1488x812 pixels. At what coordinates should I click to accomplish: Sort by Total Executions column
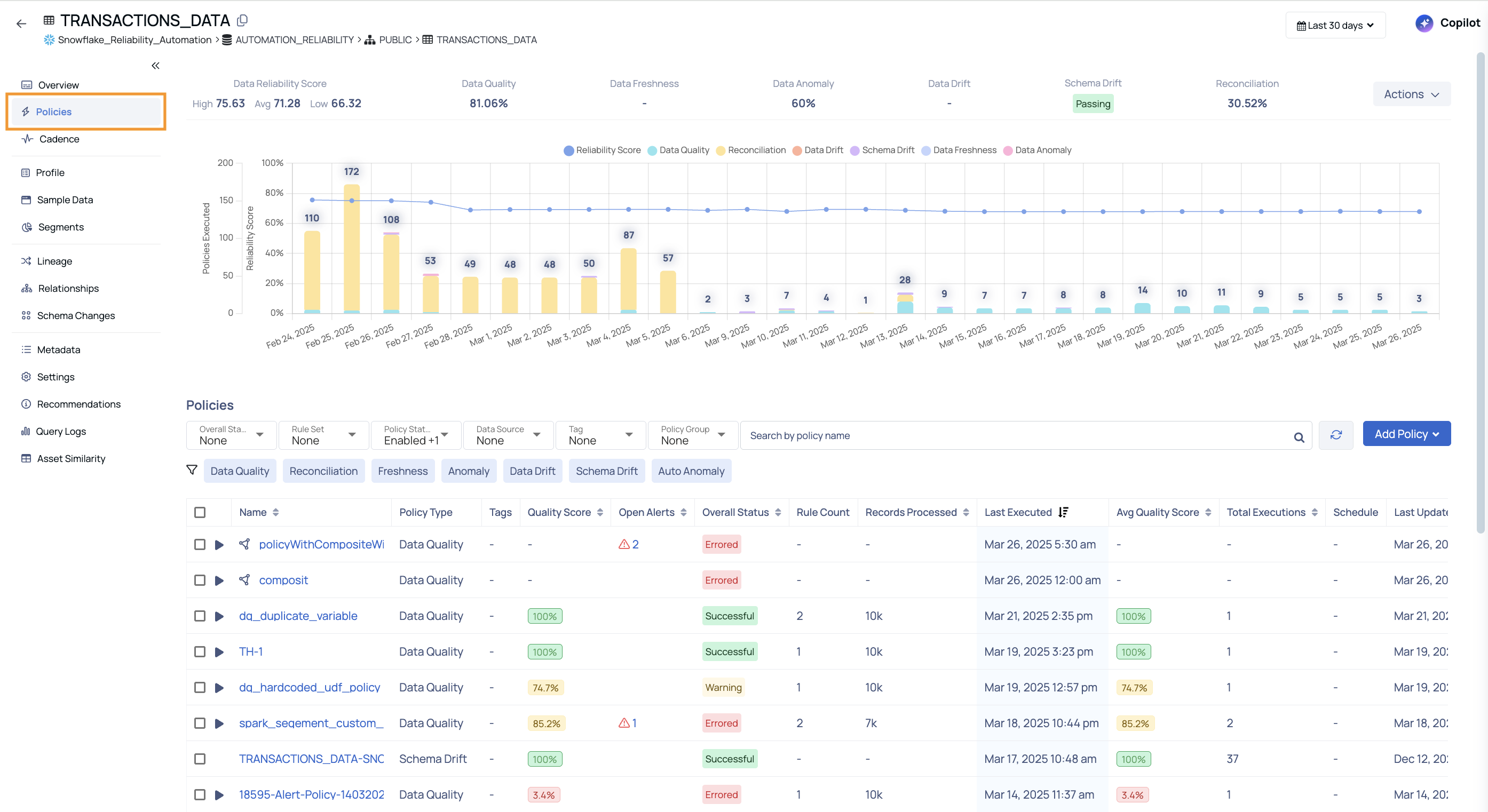[x=1315, y=512]
